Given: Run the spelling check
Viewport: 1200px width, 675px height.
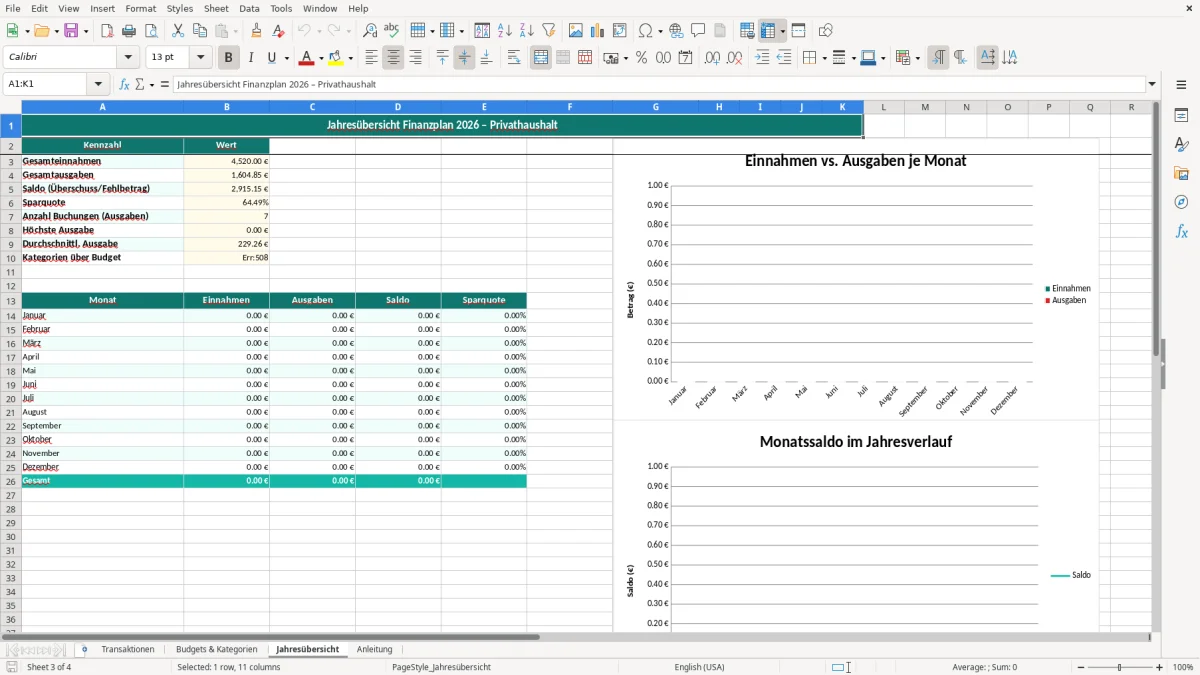Looking at the screenshot, I should tap(392, 31).
